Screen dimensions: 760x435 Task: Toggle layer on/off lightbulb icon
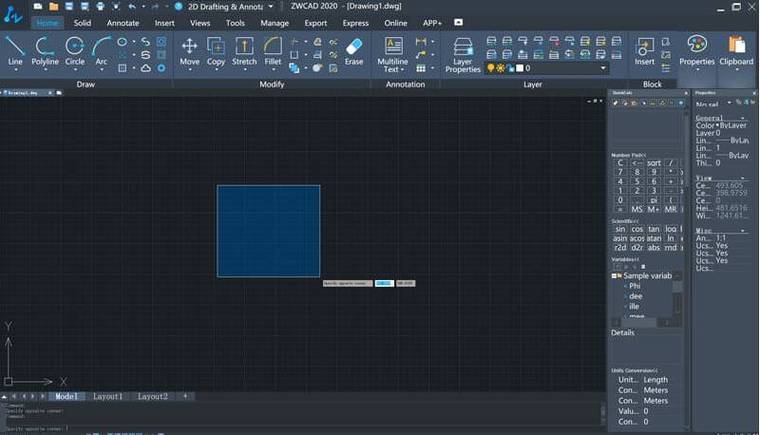(x=491, y=68)
